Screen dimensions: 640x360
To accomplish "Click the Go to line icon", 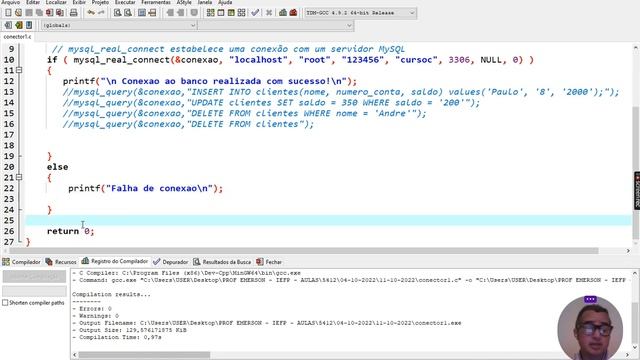I will click(152, 13).
